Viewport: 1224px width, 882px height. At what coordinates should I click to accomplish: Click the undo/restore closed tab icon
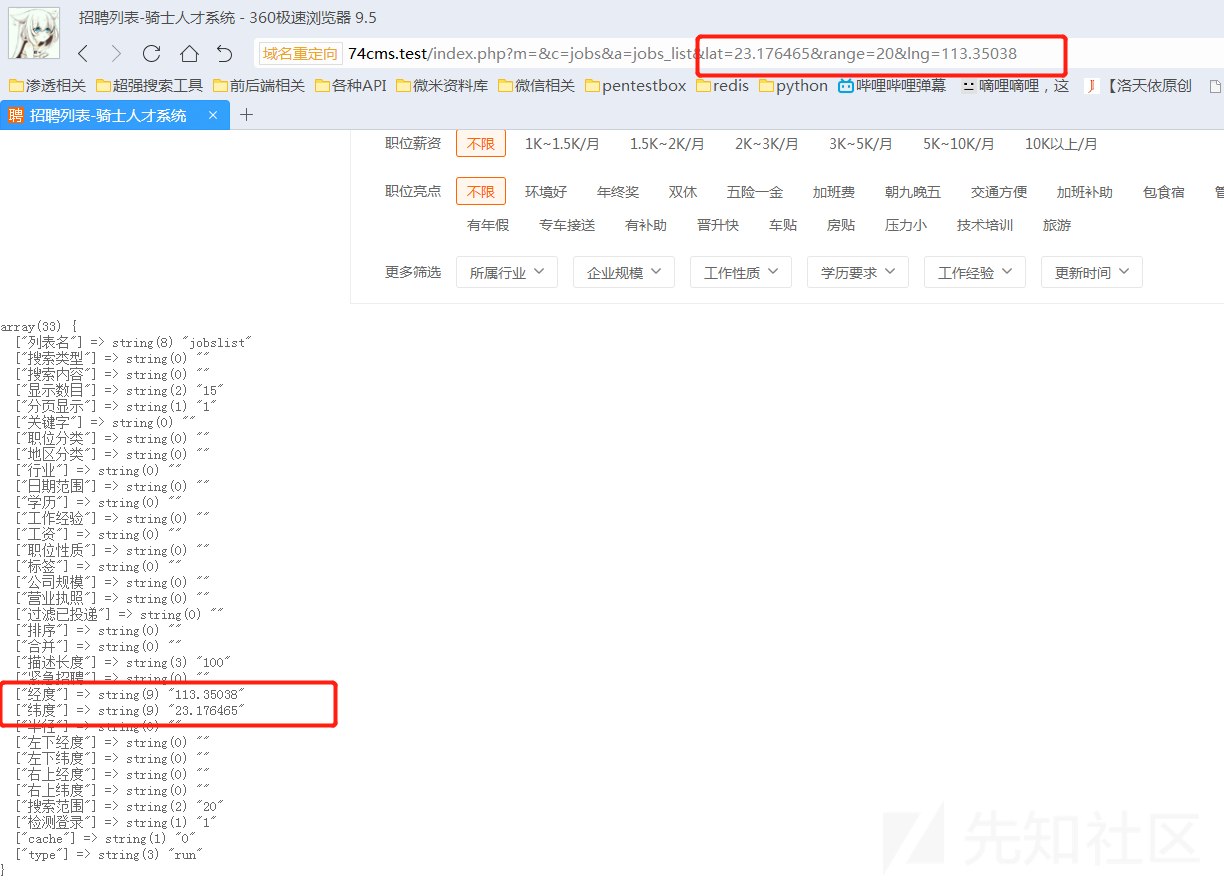[x=224, y=54]
